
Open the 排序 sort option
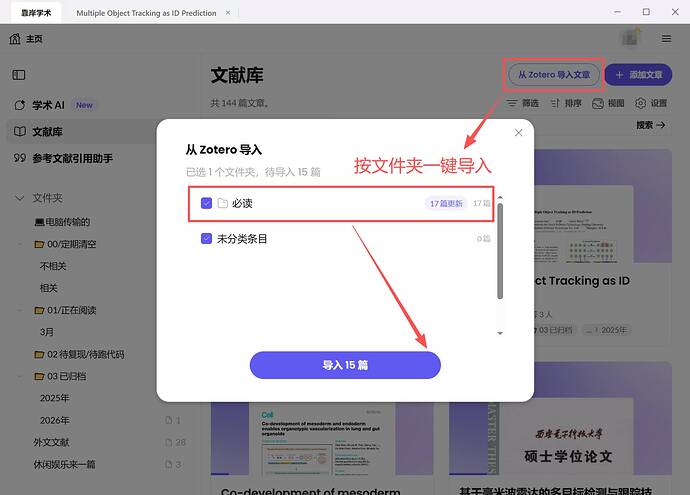tap(566, 103)
